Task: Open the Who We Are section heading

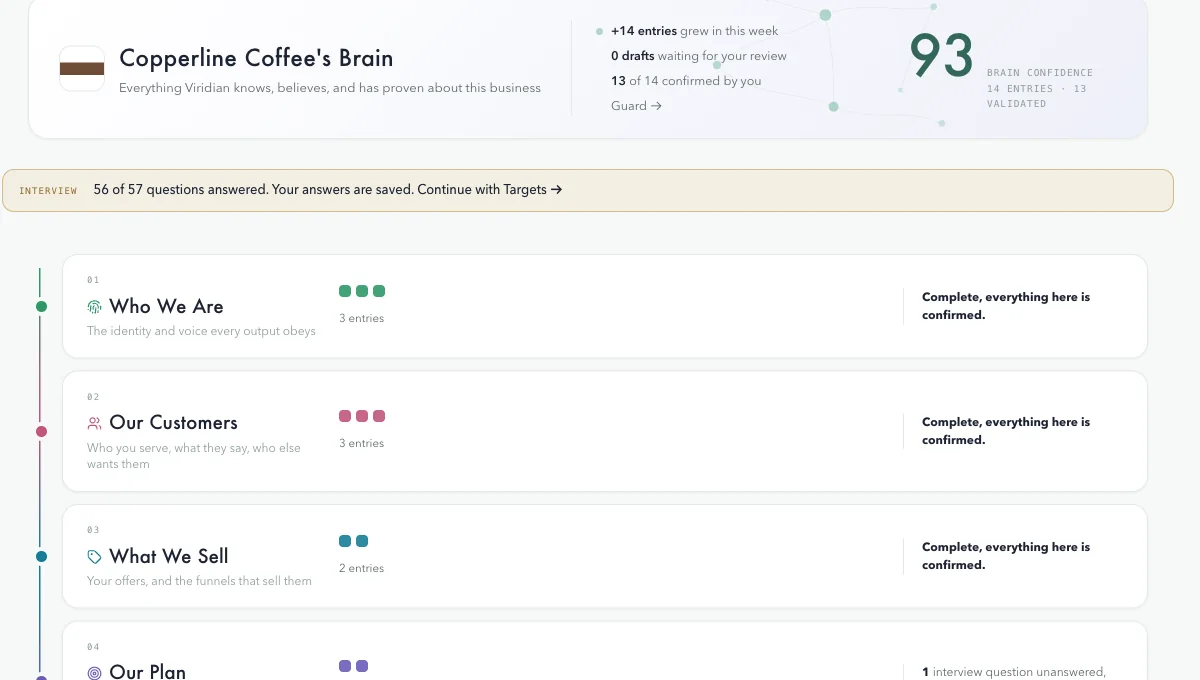Action: point(166,307)
